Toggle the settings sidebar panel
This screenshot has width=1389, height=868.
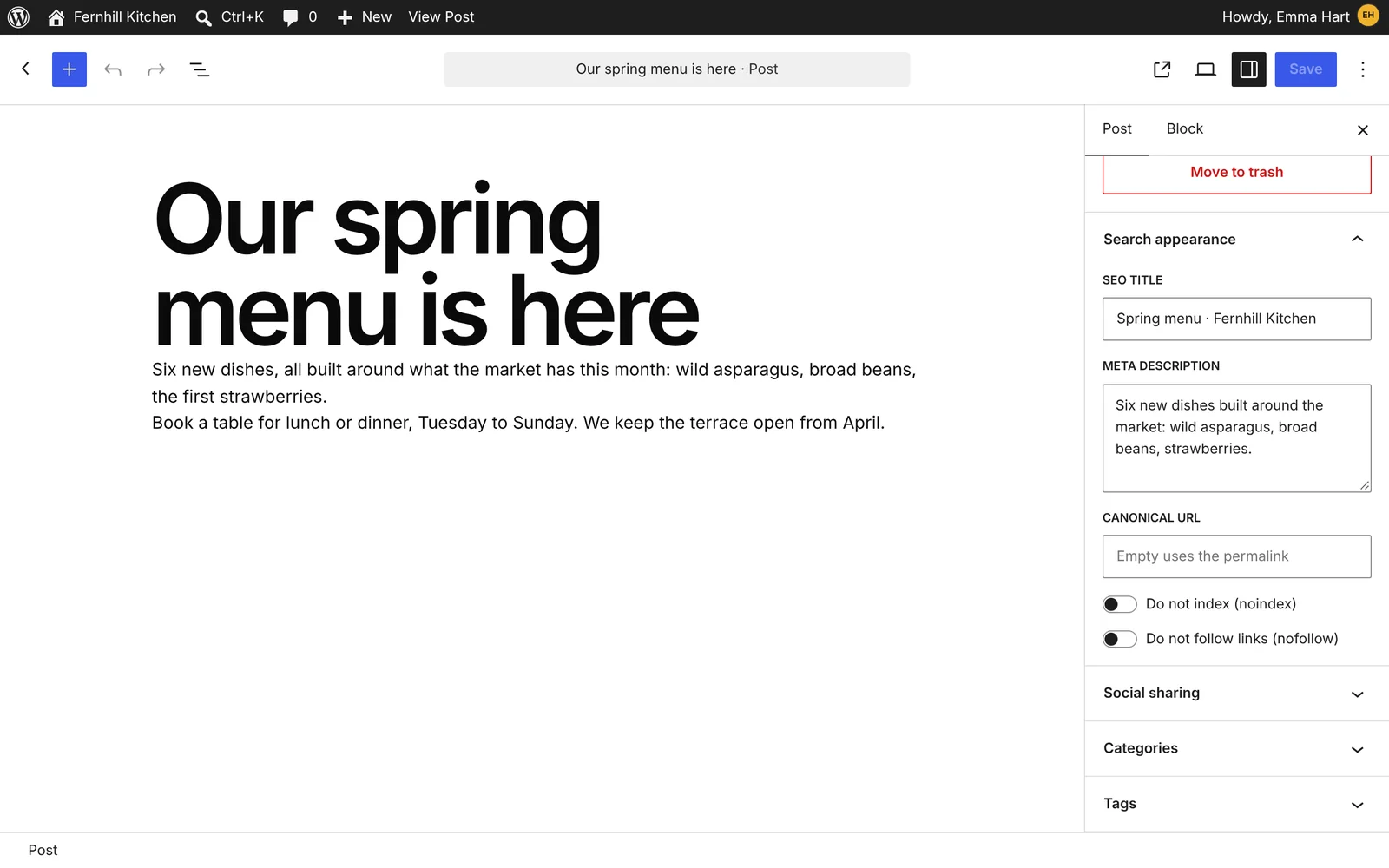pyautogui.click(x=1249, y=69)
